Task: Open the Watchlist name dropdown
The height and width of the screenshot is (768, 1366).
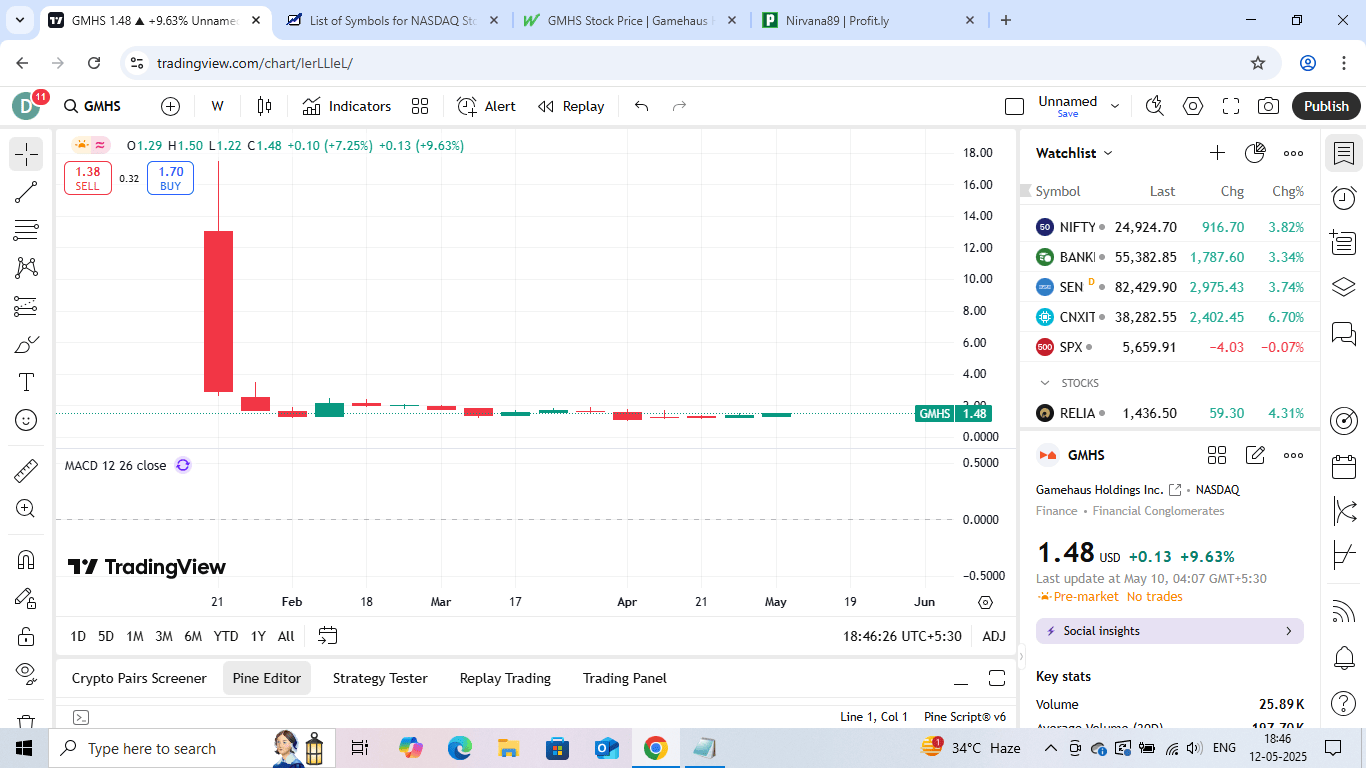Action: pos(1074,153)
